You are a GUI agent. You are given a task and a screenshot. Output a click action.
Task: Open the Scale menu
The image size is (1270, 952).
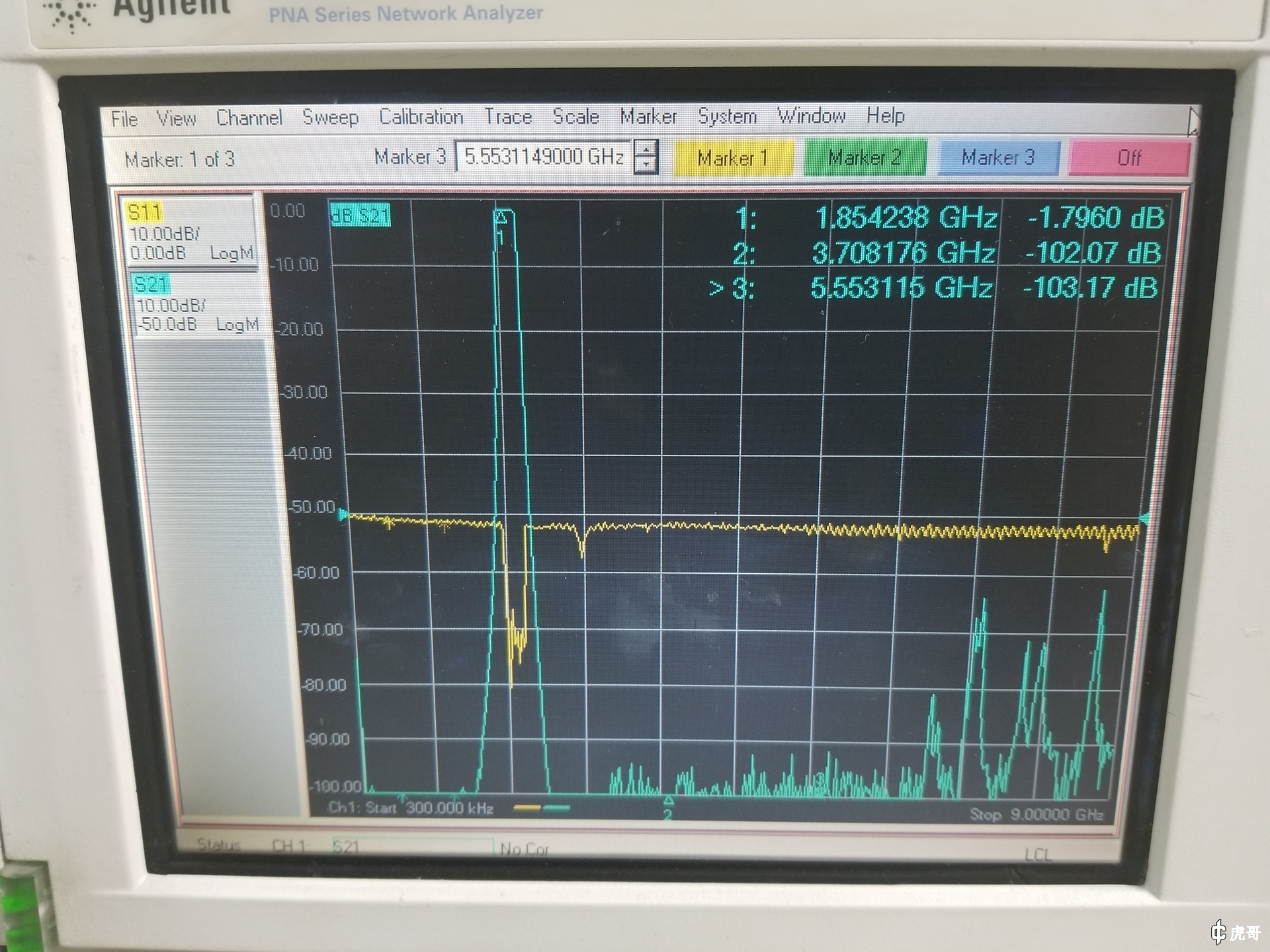pyautogui.click(x=575, y=116)
